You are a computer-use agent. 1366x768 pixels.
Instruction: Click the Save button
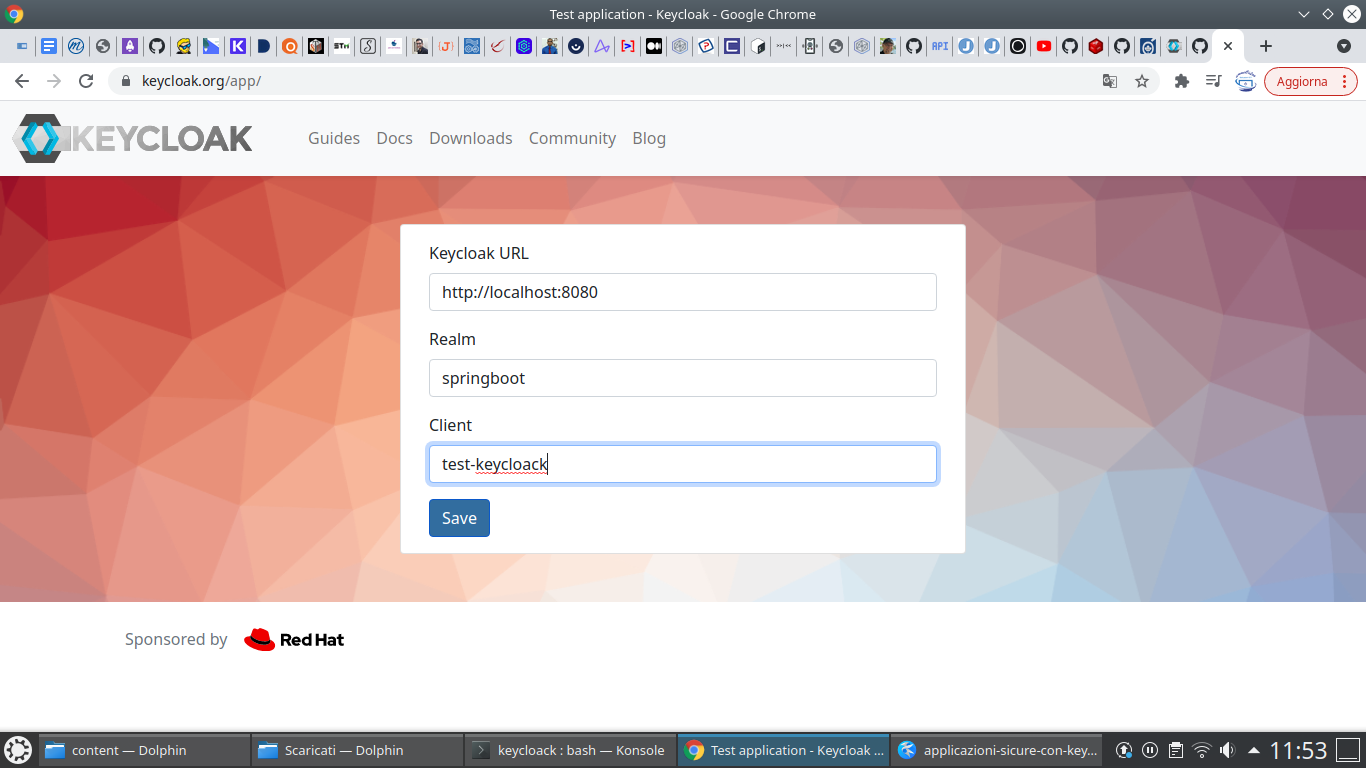coord(459,518)
